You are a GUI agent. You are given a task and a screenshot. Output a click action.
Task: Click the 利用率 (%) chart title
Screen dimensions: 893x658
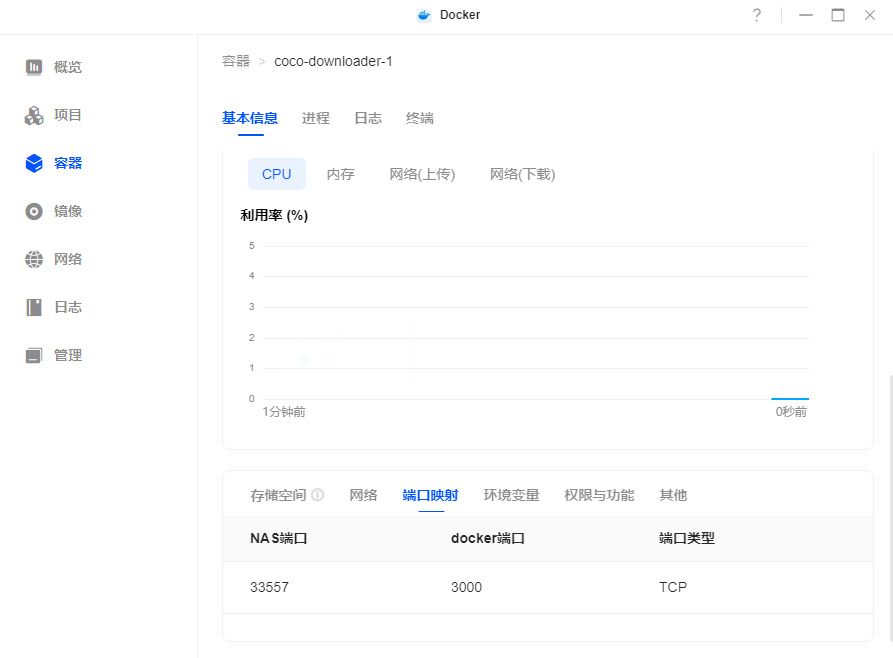point(274,215)
